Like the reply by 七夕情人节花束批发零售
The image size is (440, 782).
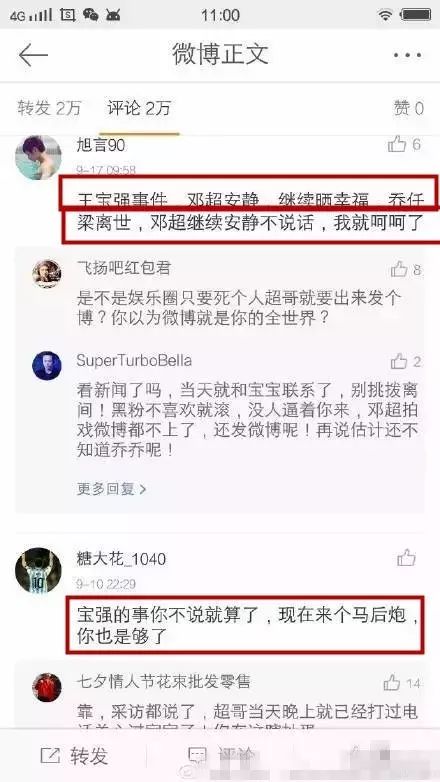coord(392,682)
